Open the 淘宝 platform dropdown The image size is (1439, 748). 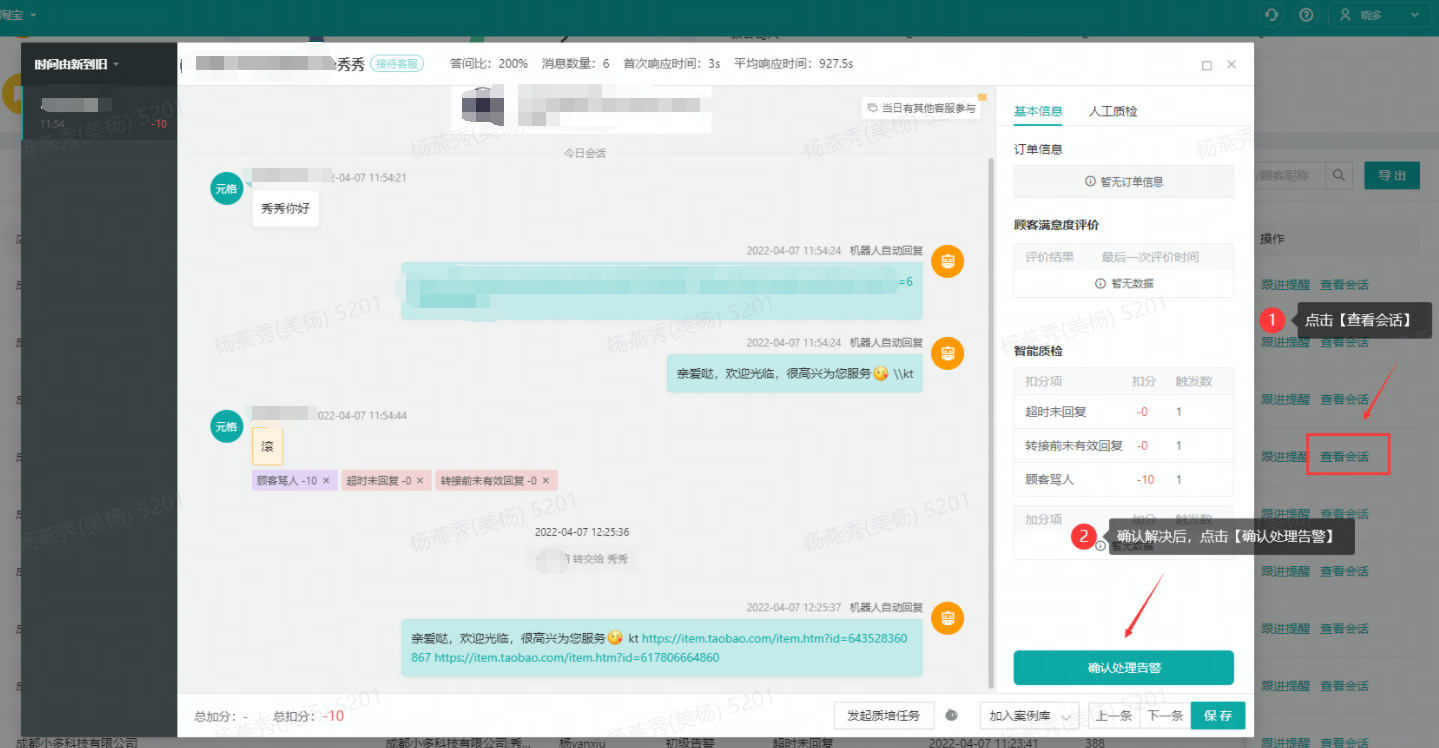pos(19,15)
